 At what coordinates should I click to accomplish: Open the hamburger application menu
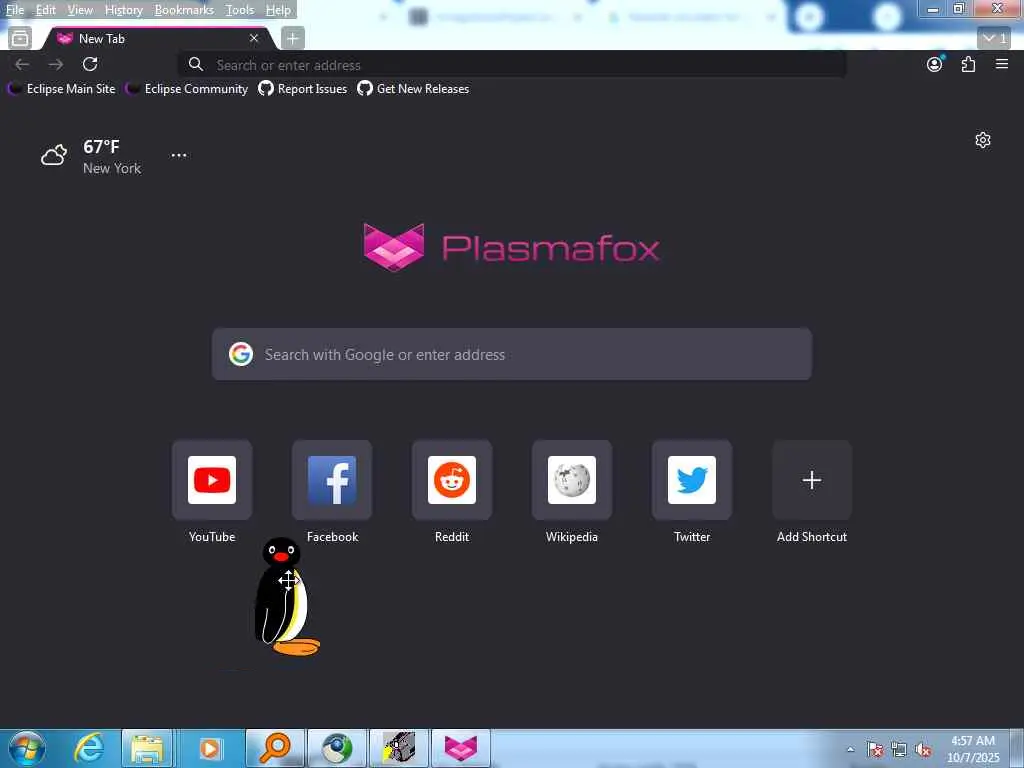tap(1002, 64)
